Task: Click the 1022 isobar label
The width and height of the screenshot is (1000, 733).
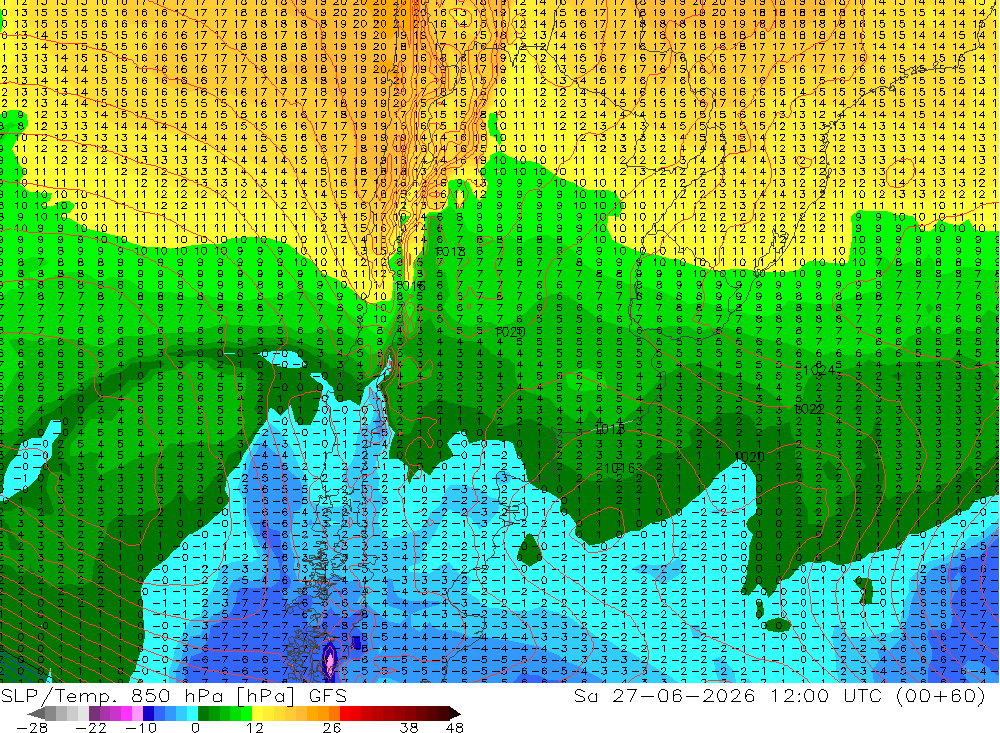Action: (809, 410)
